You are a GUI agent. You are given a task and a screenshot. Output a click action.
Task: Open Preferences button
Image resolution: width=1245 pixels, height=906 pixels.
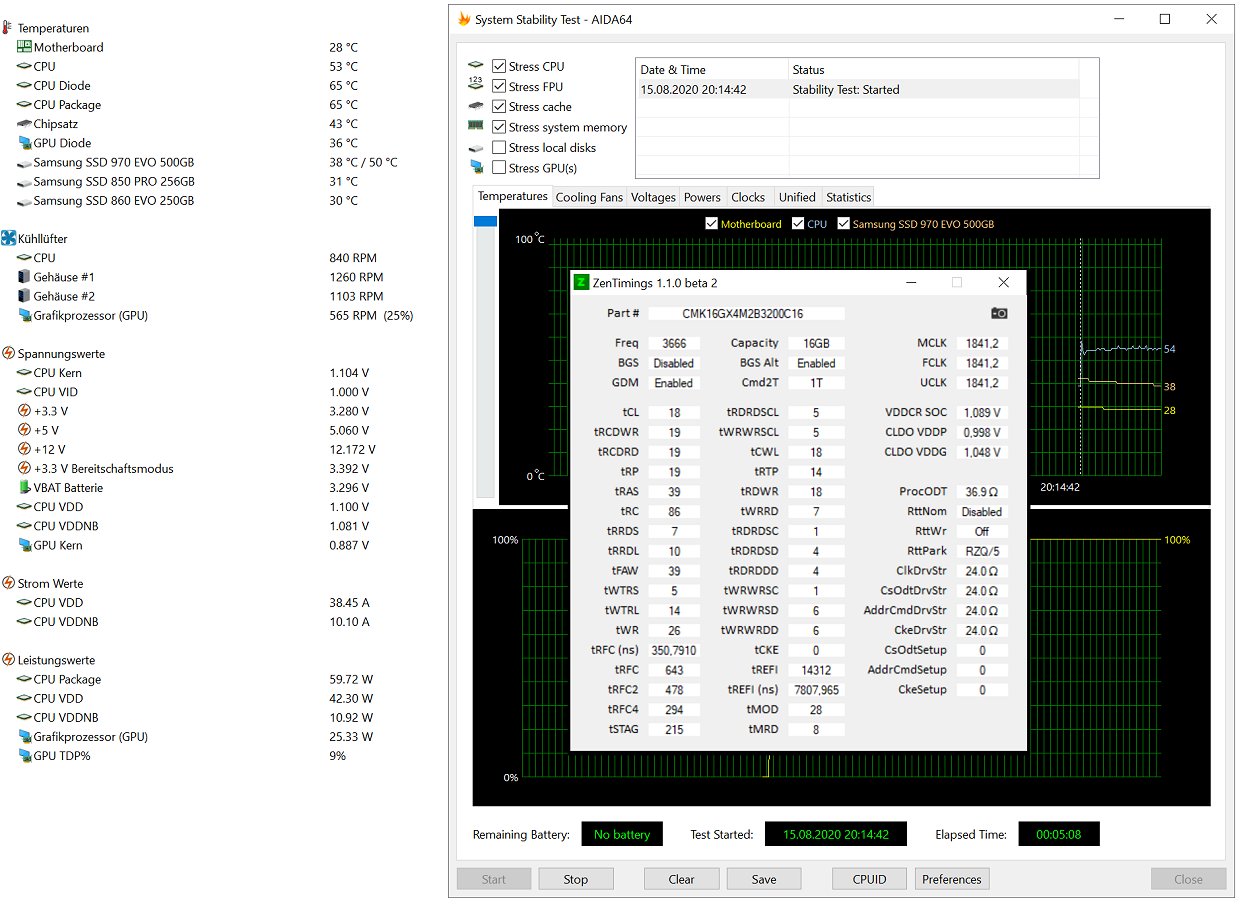[952, 879]
